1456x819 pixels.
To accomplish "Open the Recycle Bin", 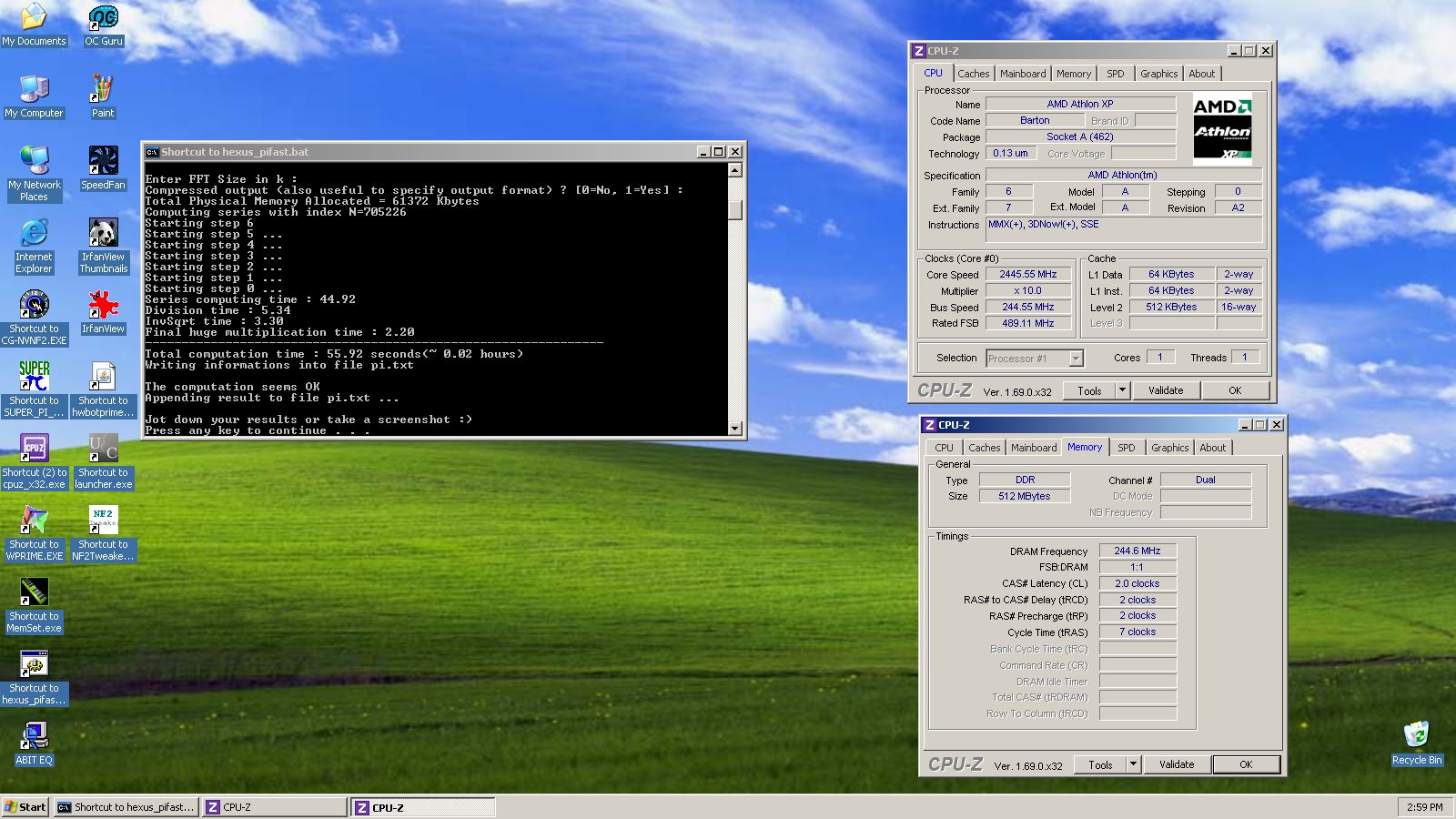I will pos(1416,743).
